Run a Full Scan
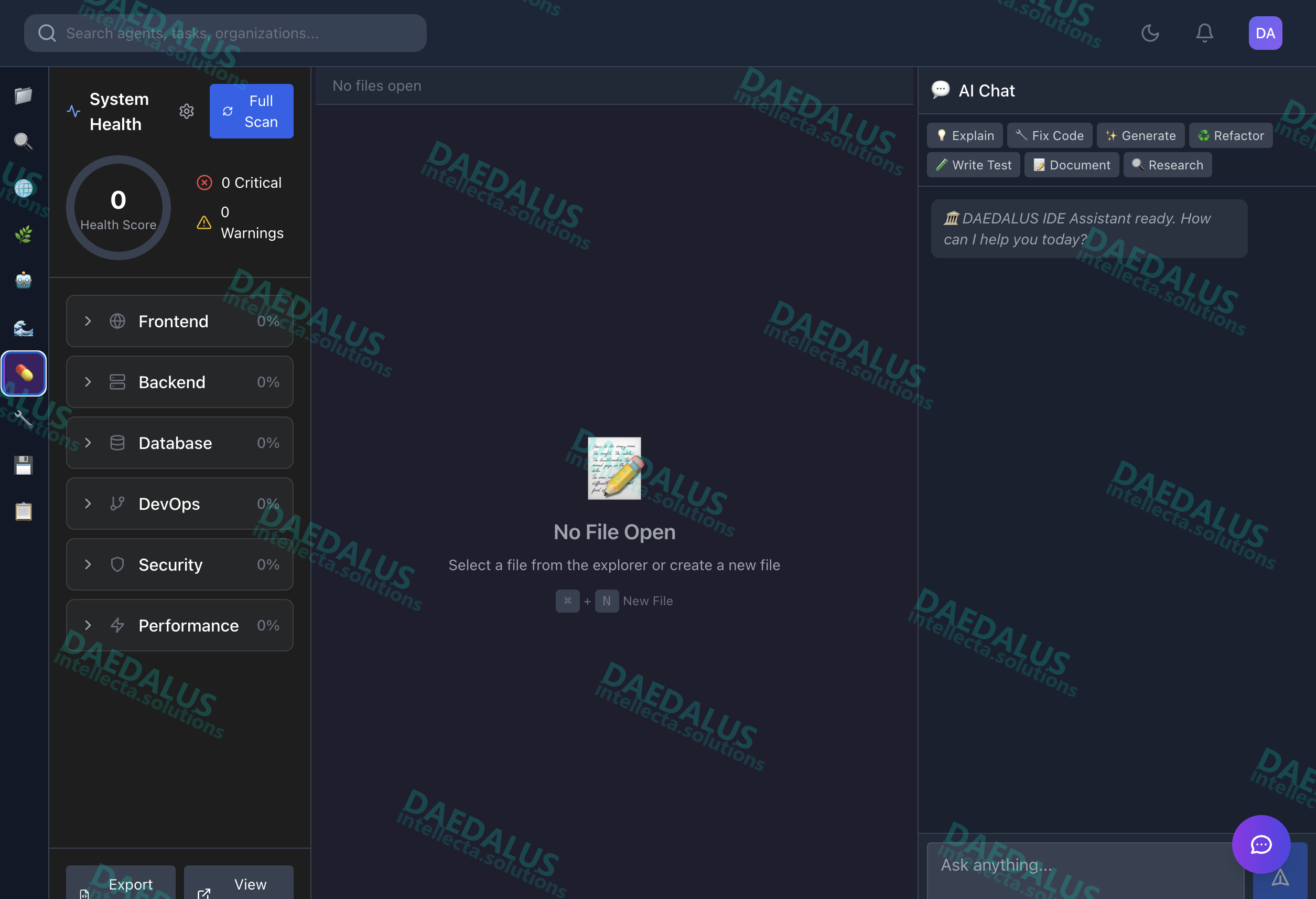 (252, 111)
